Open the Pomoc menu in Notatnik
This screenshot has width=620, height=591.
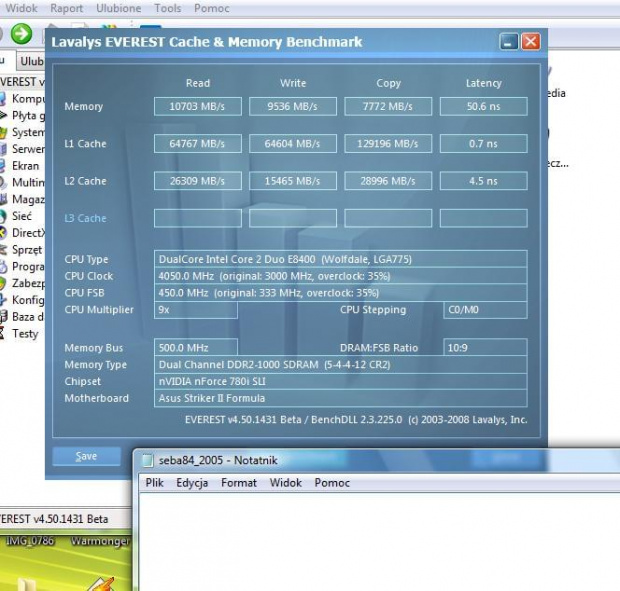[332, 483]
